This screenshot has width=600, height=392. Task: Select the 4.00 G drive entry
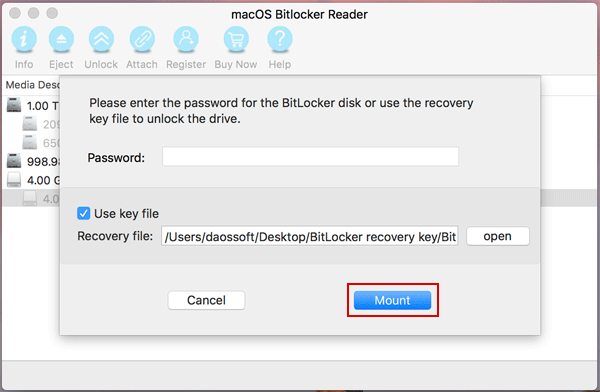(x=33, y=180)
